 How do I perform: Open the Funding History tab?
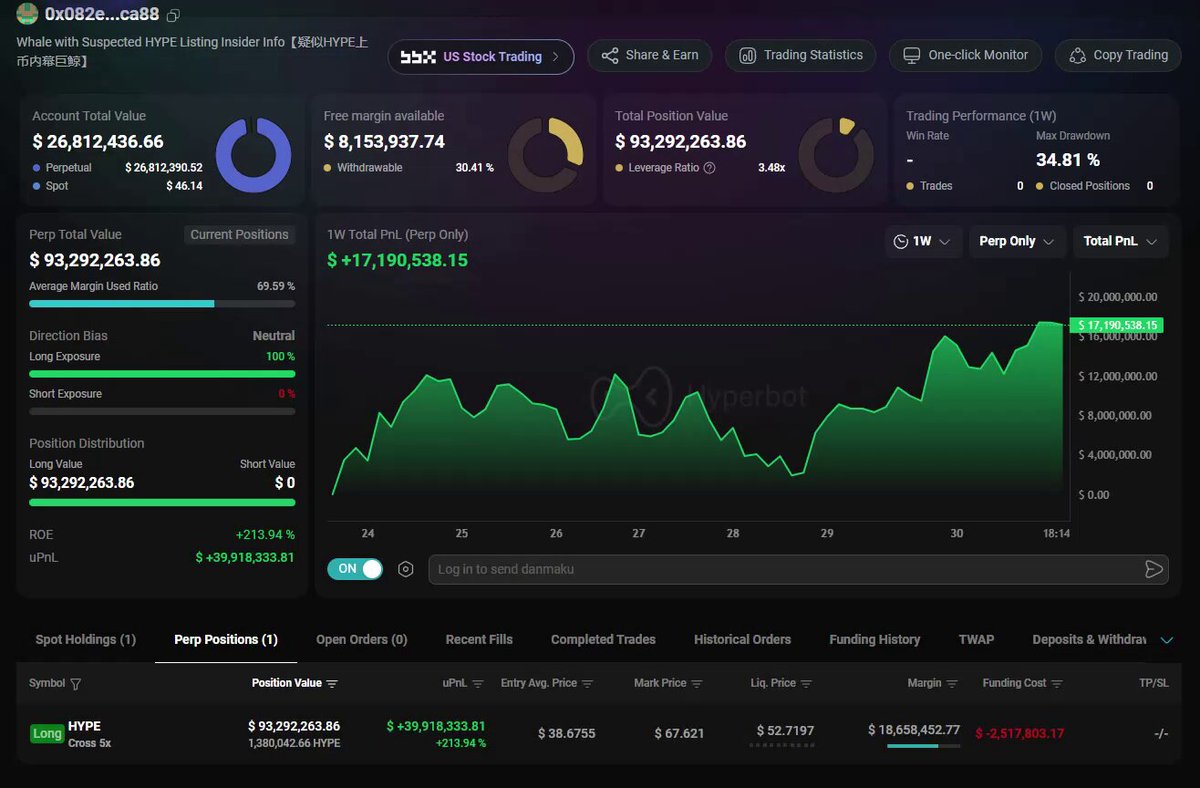tap(874, 639)
